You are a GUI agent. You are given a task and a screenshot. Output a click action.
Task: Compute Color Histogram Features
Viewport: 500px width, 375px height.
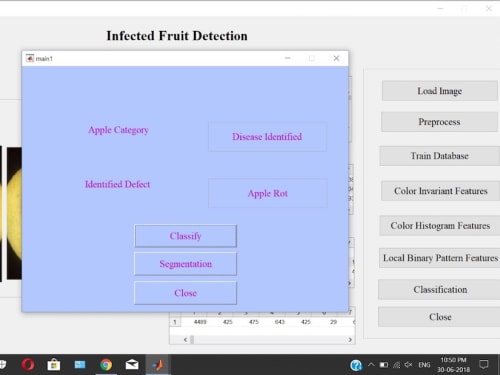[x=440, y=226]
